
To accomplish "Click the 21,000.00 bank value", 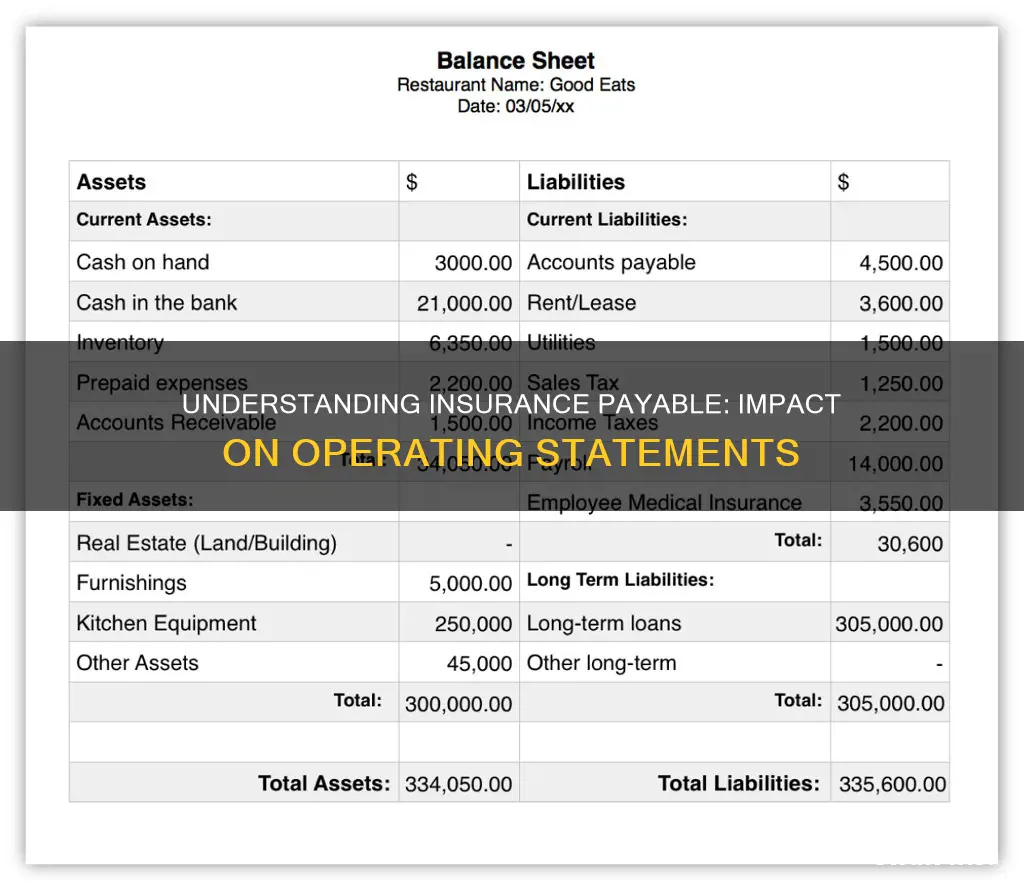I will pos(464,304).
